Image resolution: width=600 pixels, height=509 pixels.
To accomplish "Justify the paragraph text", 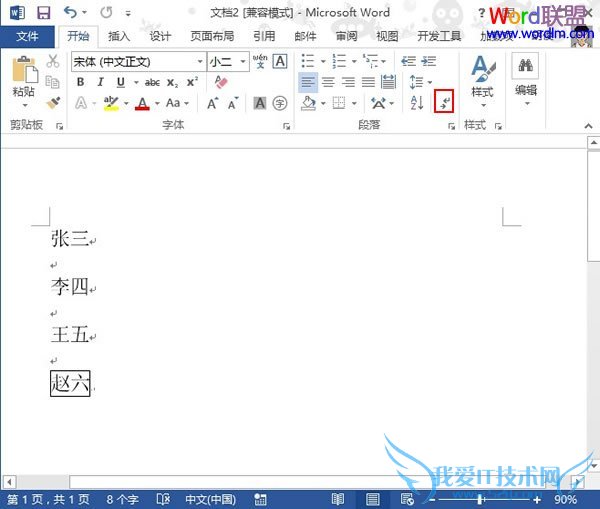I will 368,82.
